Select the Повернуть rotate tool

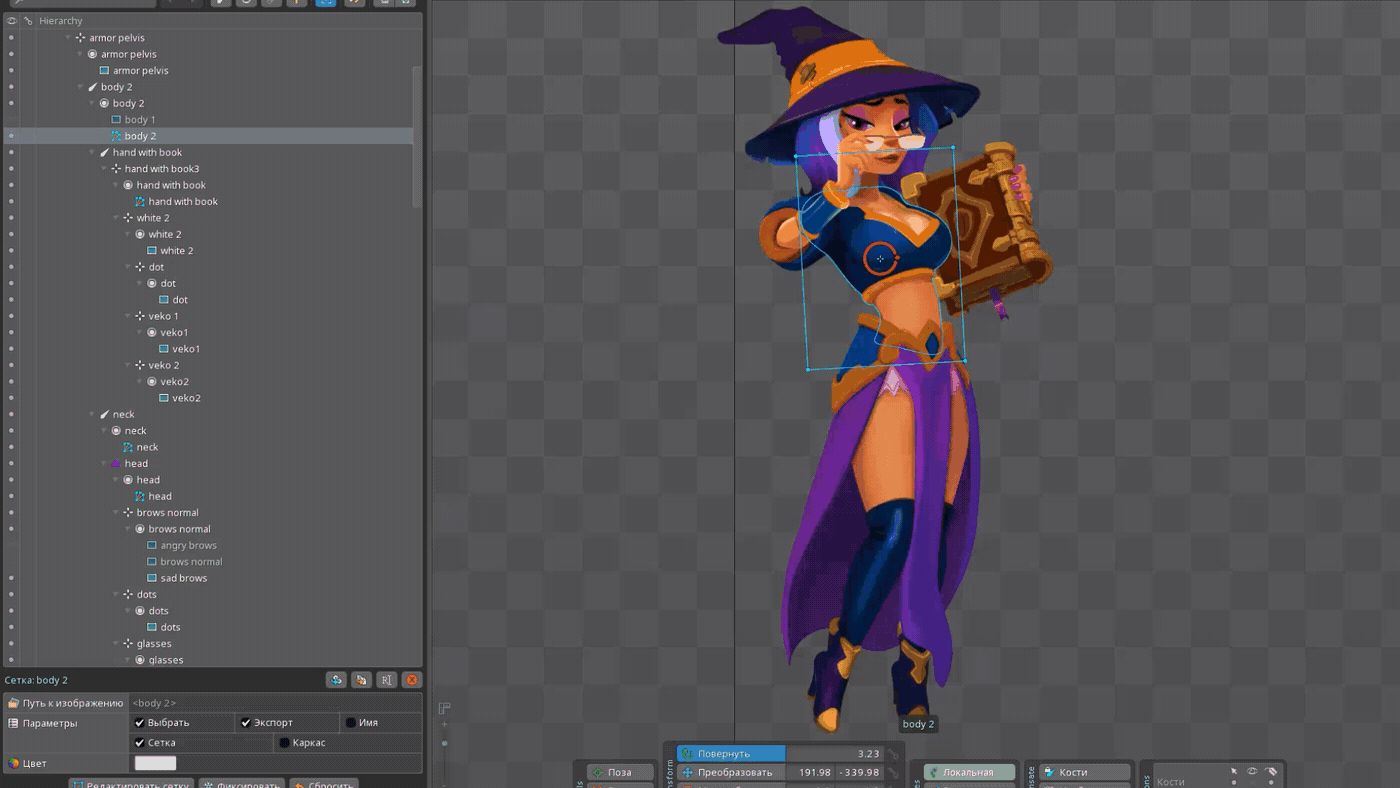[x=731, y=753]
